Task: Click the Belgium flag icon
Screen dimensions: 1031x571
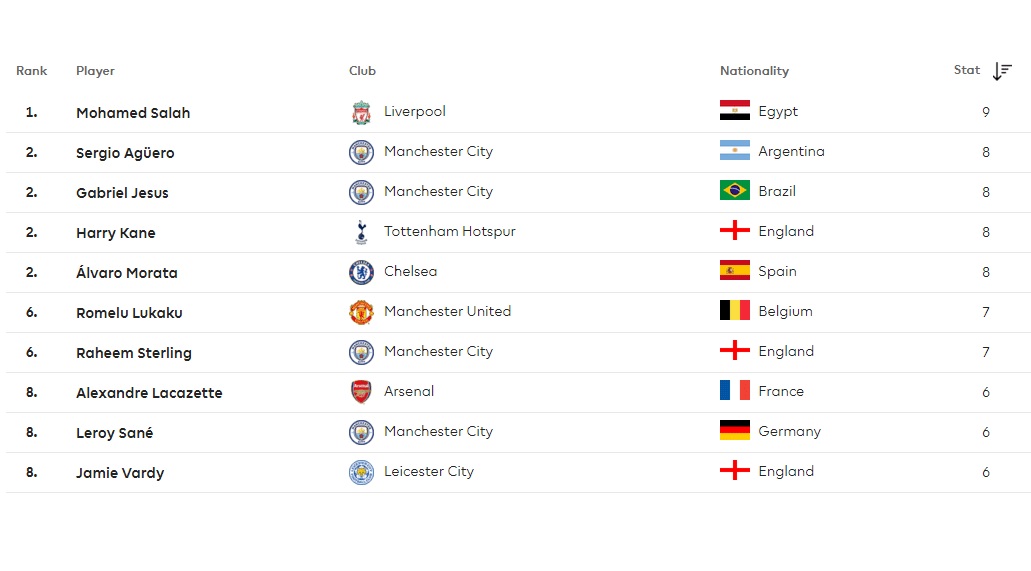Action: tap(735, 311)
